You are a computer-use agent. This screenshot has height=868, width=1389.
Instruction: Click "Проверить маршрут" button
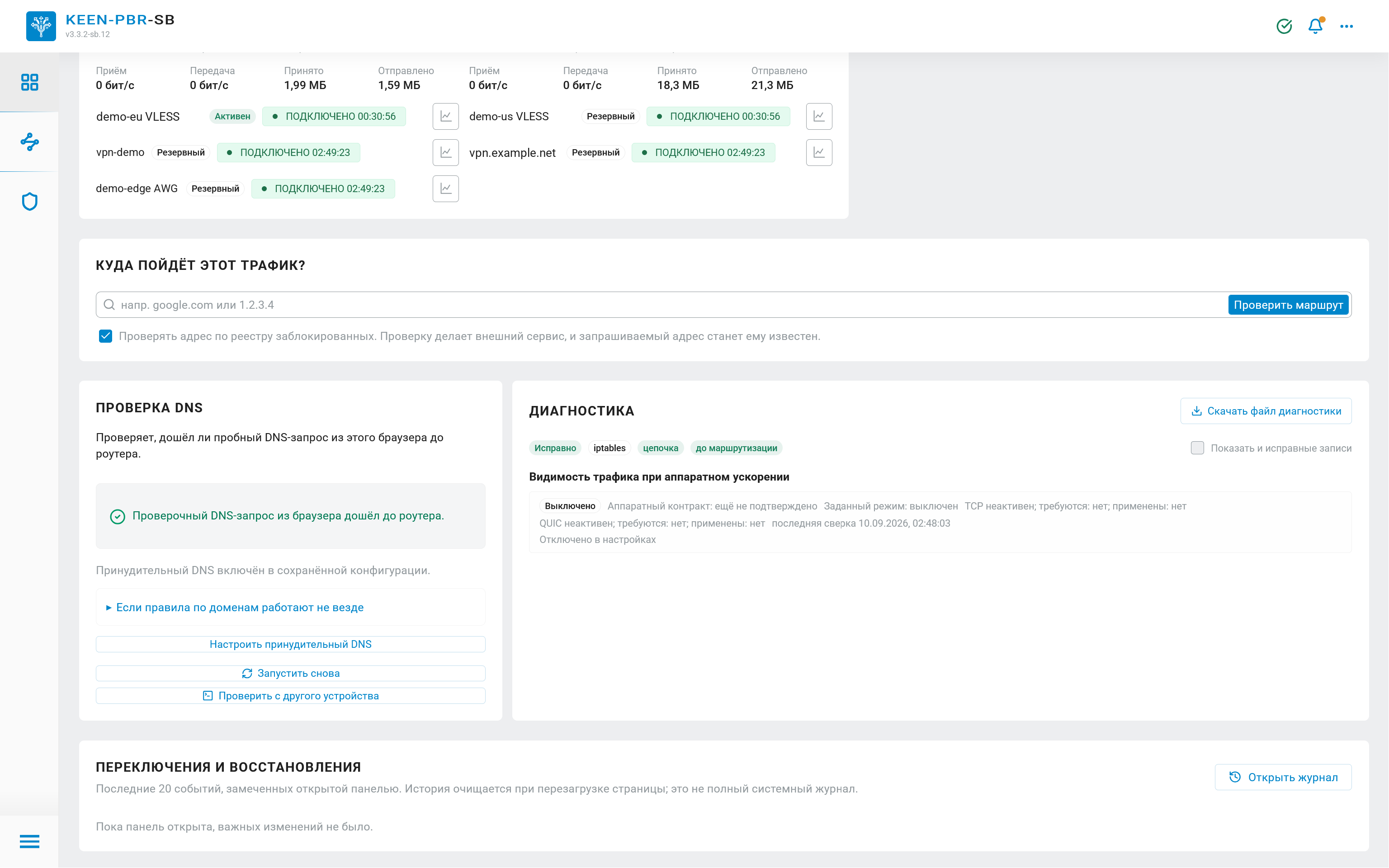(x=1288, y=305)
